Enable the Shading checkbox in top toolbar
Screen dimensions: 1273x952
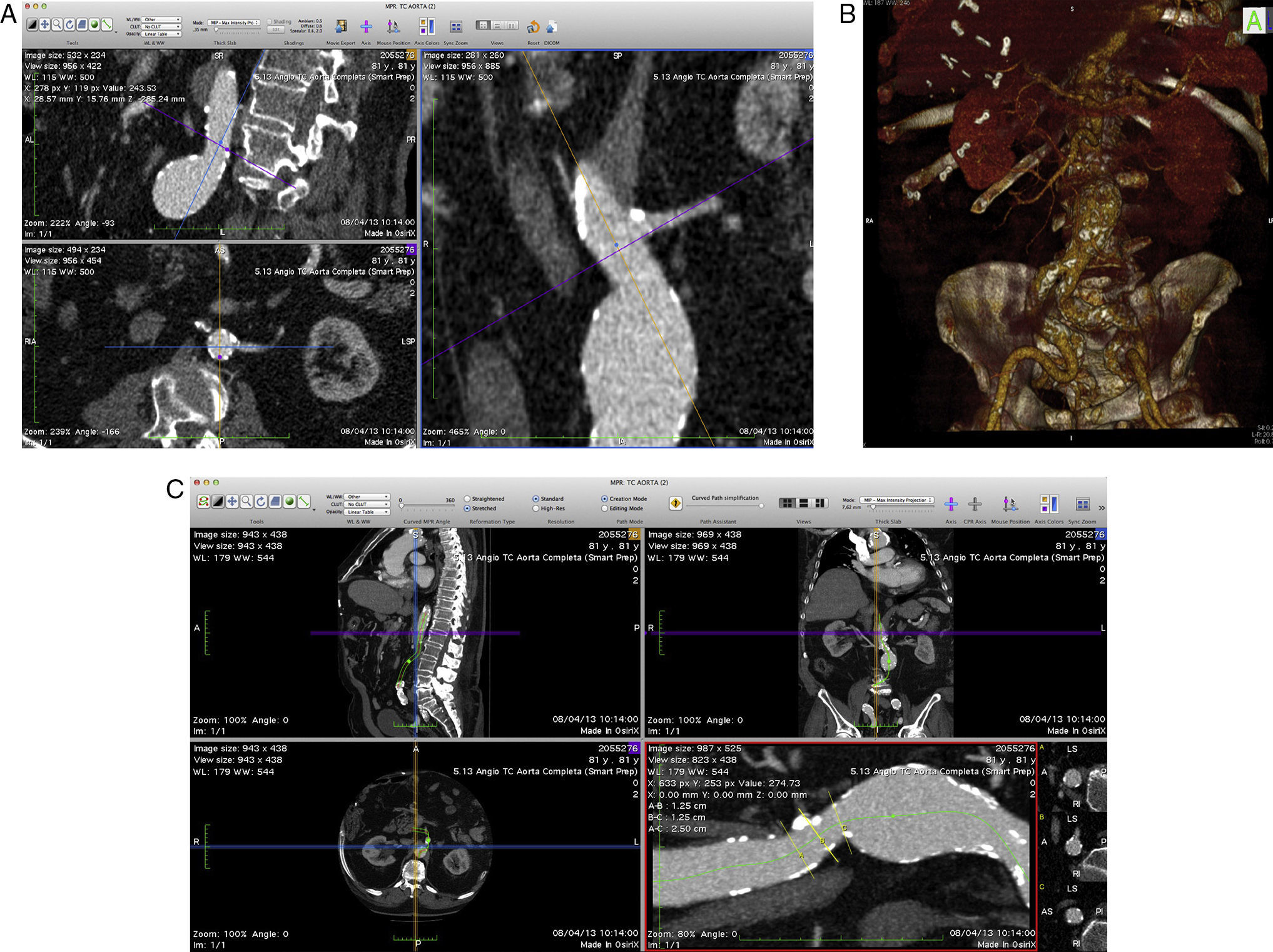pyautogui.click(x=270, y=21)
